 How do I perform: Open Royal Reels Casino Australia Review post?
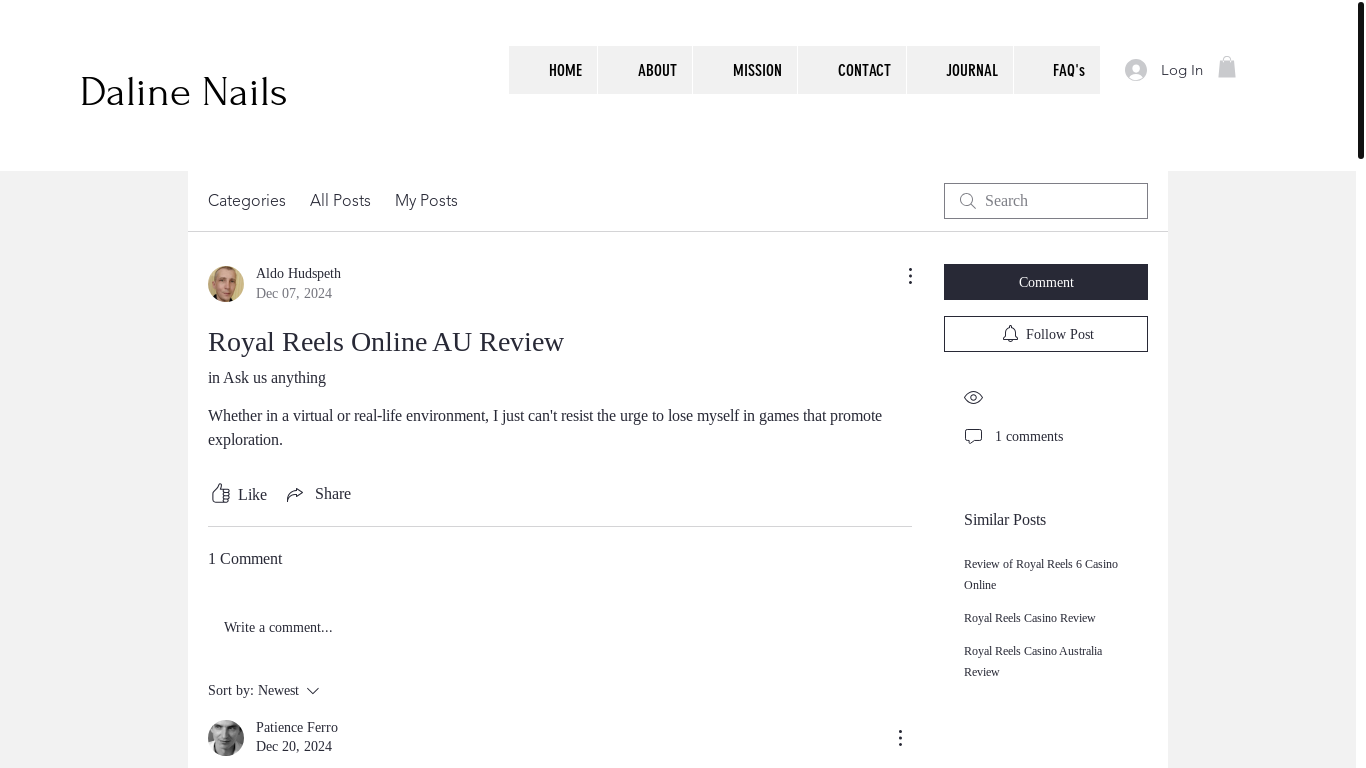click(x=1033, y=662)
